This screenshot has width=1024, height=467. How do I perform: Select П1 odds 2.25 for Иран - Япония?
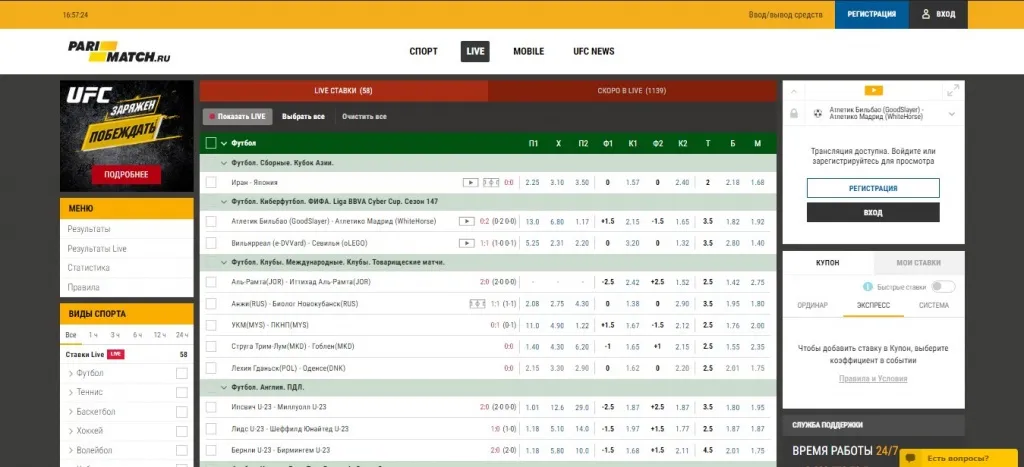[x=532, y=182]
